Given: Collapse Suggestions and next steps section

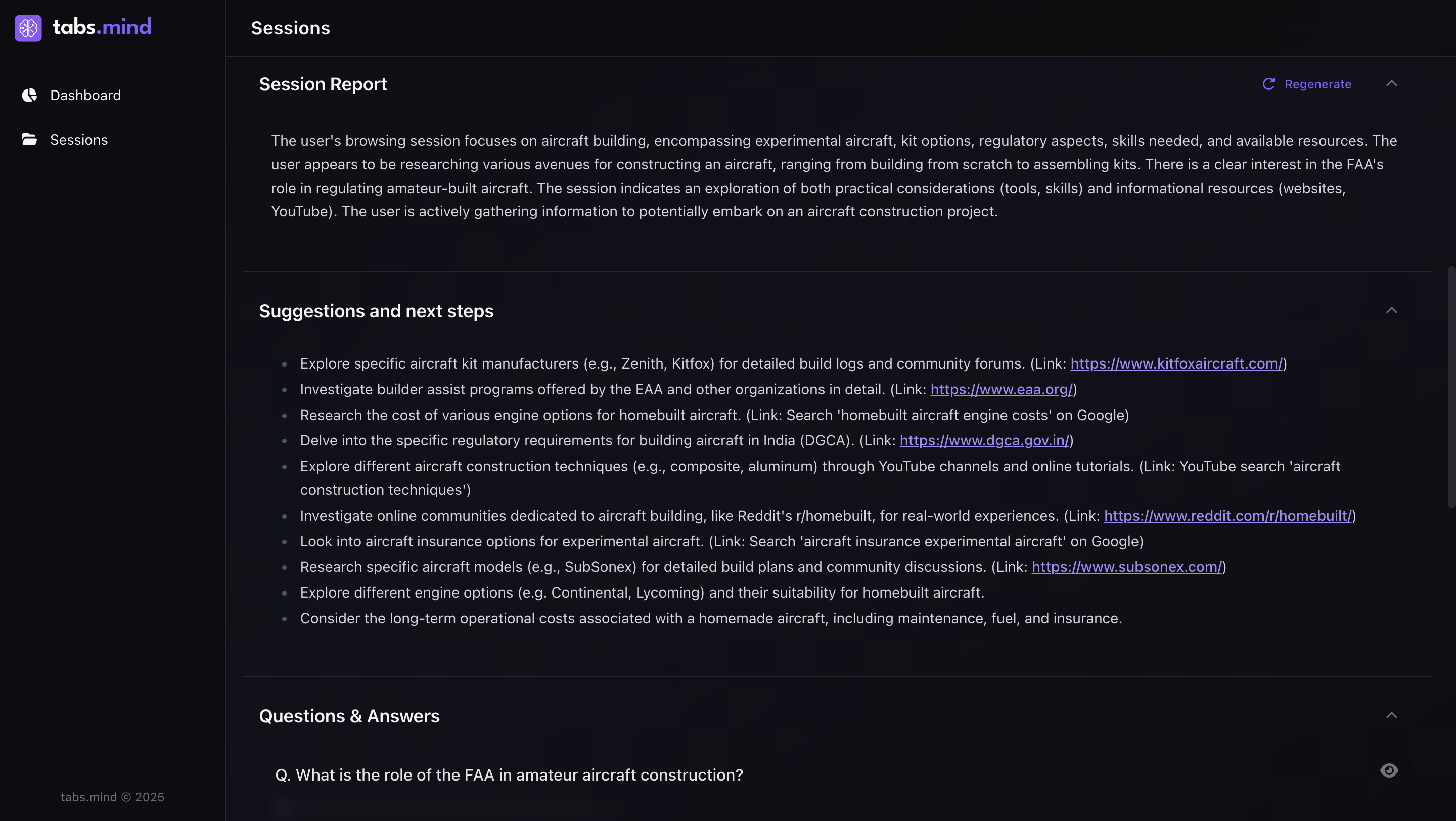Looking at the screenshot, I should pos(1391,311).
